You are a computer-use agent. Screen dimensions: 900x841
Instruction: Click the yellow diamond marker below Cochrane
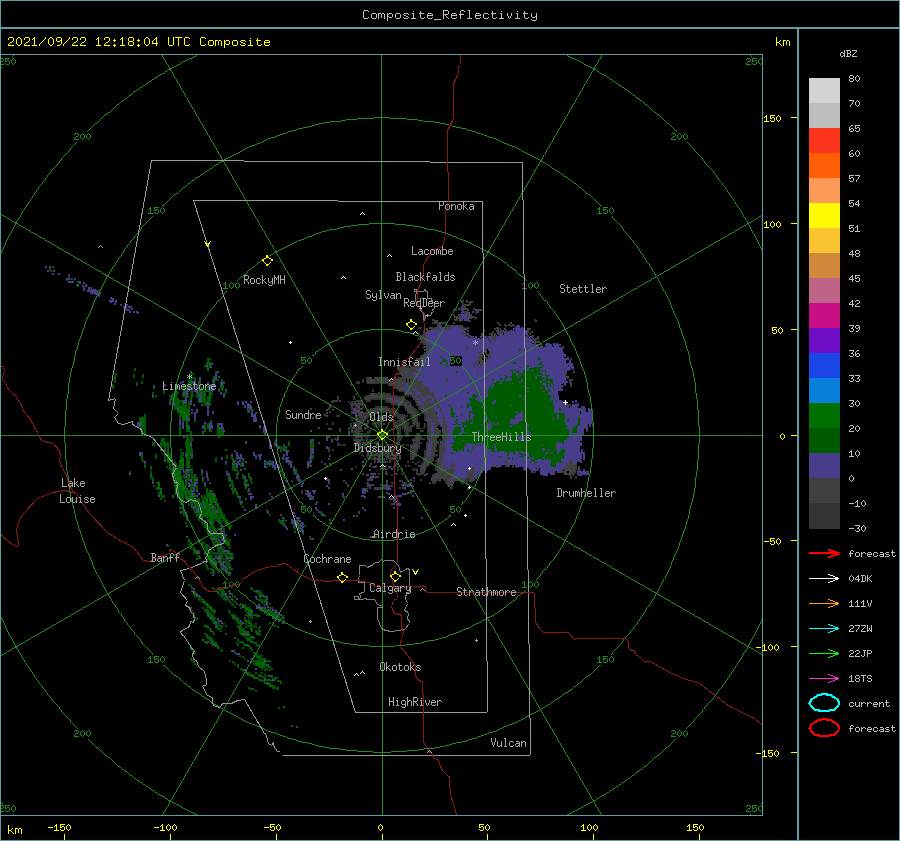tap(343, 577)
